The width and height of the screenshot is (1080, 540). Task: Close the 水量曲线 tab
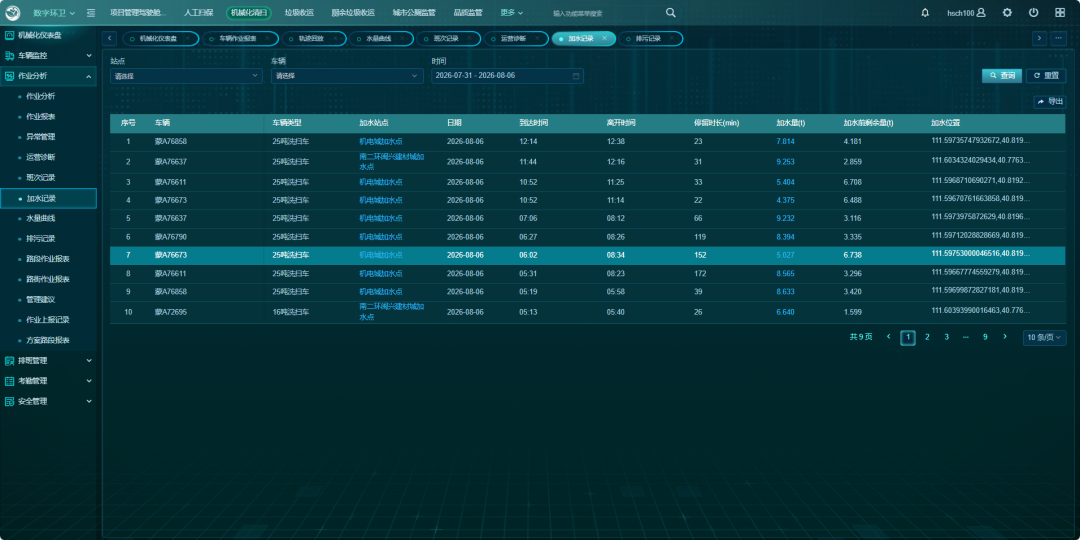click(x=403, y=39)
